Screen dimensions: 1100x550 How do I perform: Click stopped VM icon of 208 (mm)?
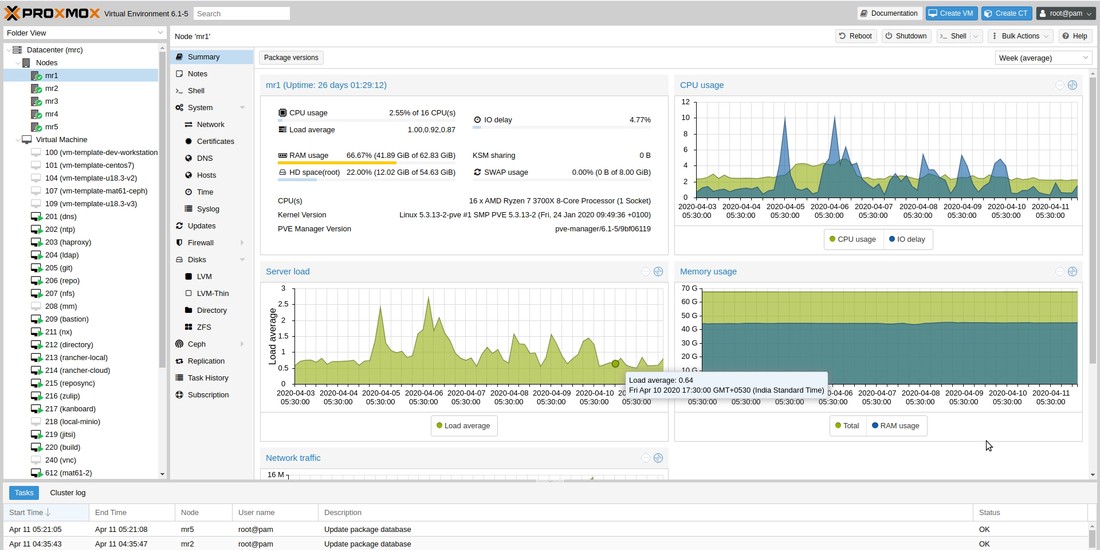pyautogui.click(x=36, y=307)
